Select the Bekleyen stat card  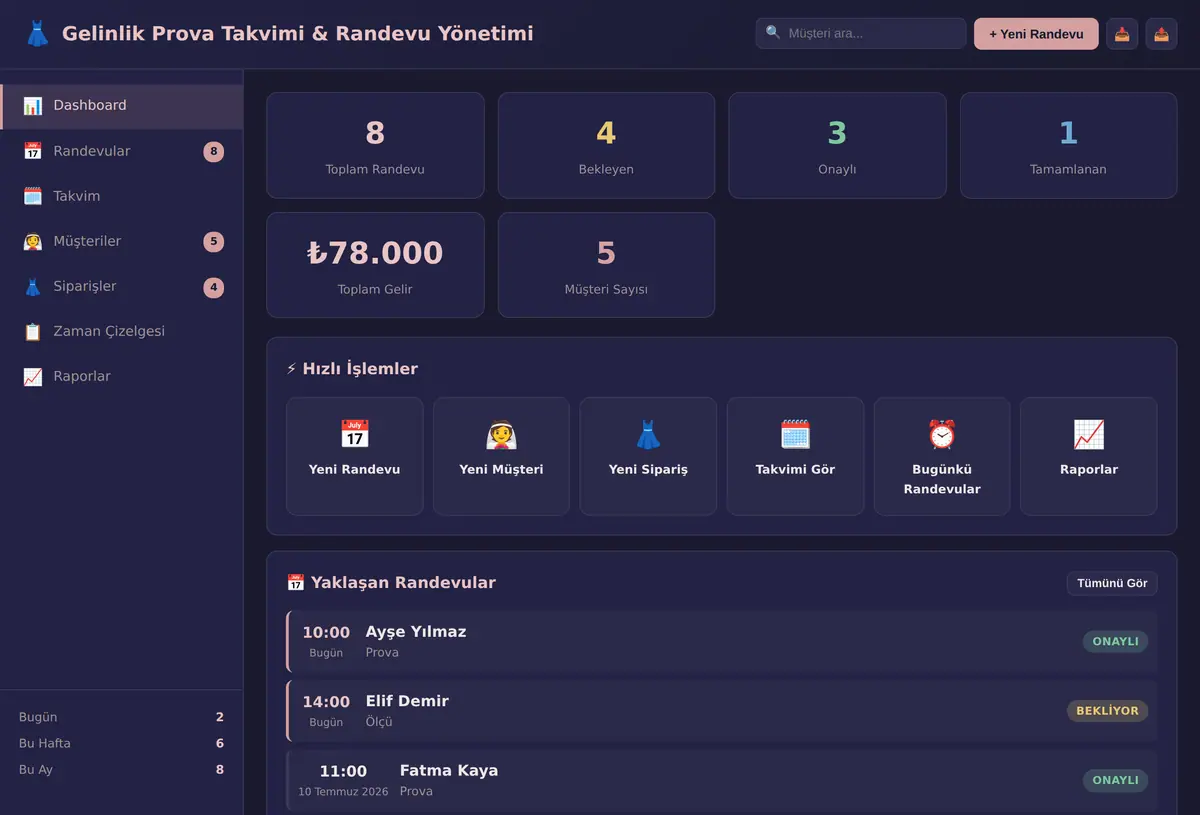(606, 145)
